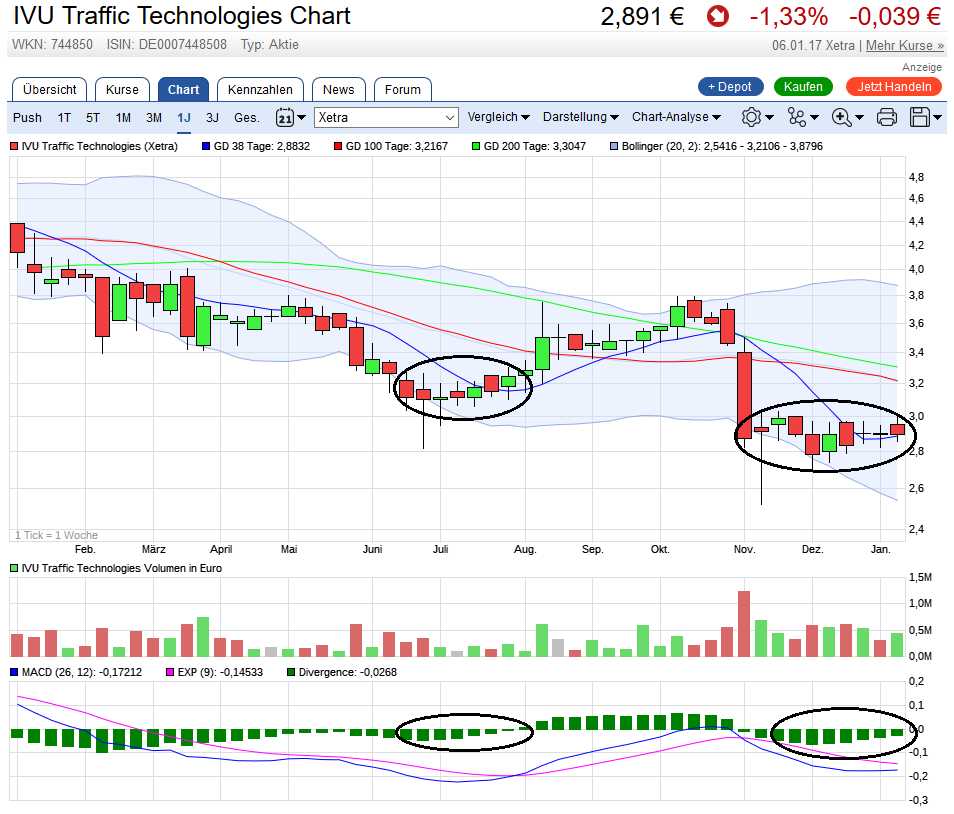Expand the save icon dropdown arrow
954x814 pixels.
(x=938, y=117)
